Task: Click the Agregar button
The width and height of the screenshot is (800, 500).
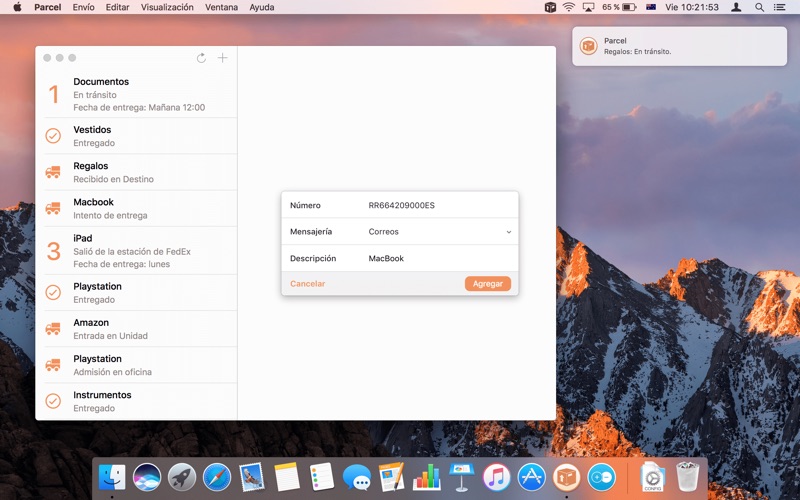Action: (x=488, y=284)
